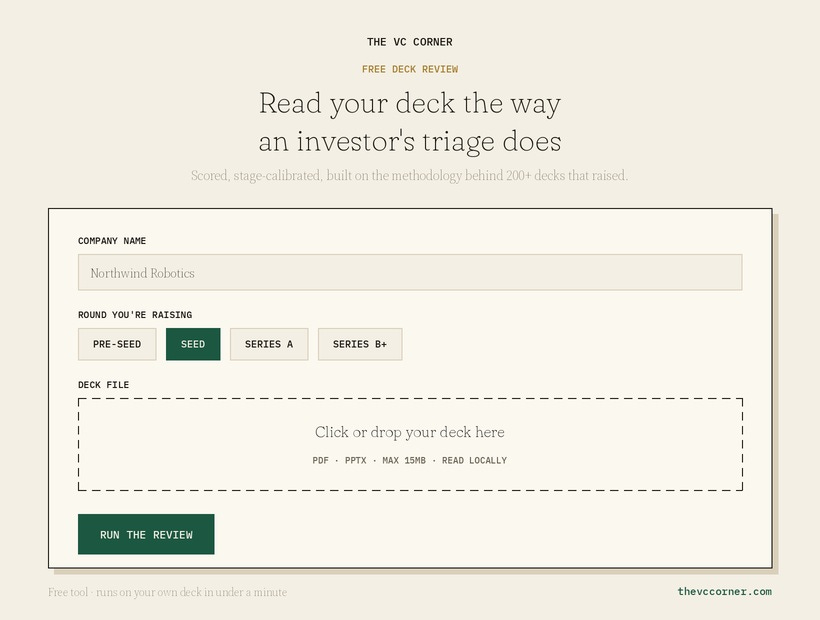Click the 'Scored, stage-calibrated' subtitle text
This screenshot has height=620, width=820.
(x=409, y=176)
